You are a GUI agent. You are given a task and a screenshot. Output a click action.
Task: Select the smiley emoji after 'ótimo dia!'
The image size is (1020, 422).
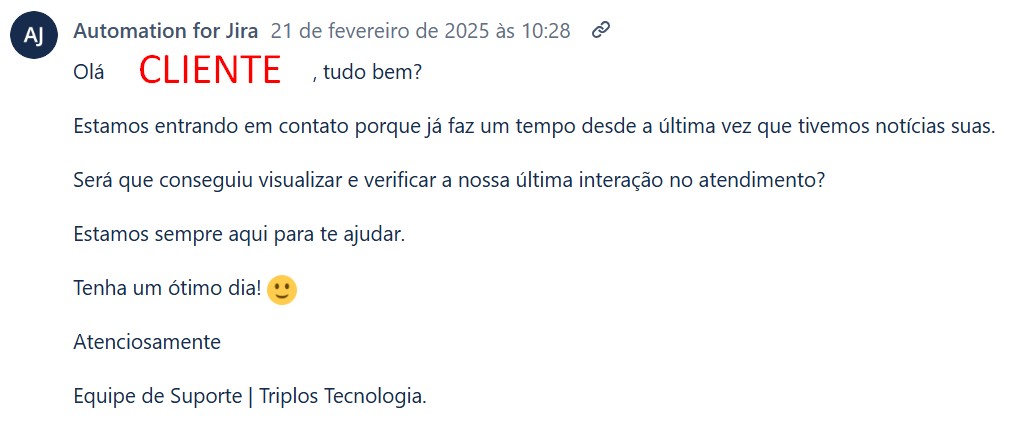(282, 290)
